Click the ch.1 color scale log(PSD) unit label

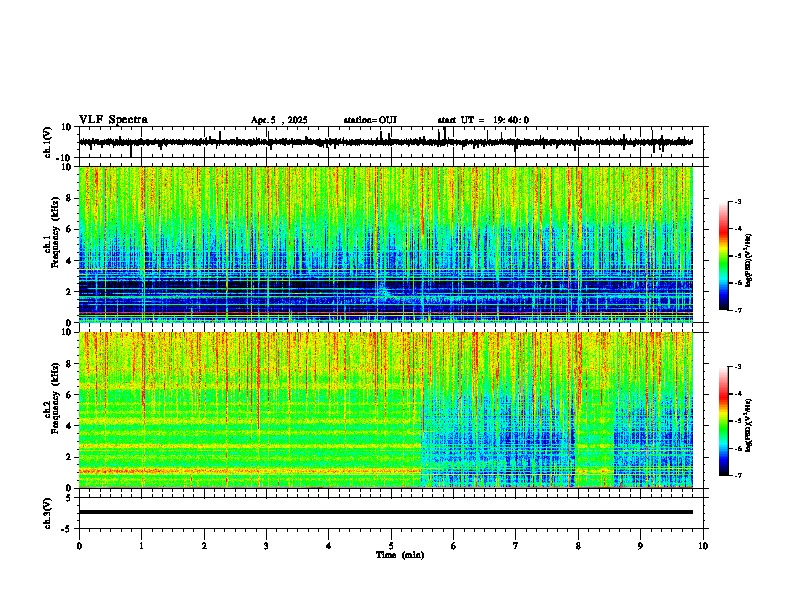tap(749, 260)
